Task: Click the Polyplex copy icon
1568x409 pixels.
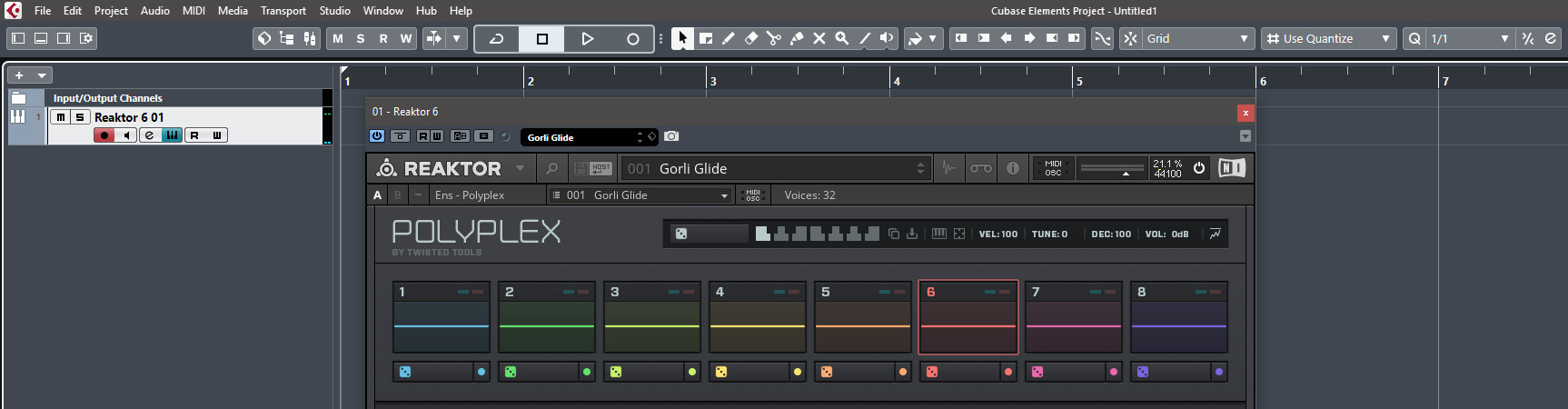Action: point(894,234)
